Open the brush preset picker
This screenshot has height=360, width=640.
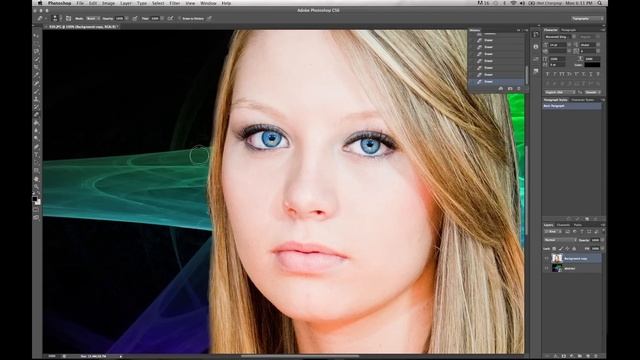pos(55,18)
